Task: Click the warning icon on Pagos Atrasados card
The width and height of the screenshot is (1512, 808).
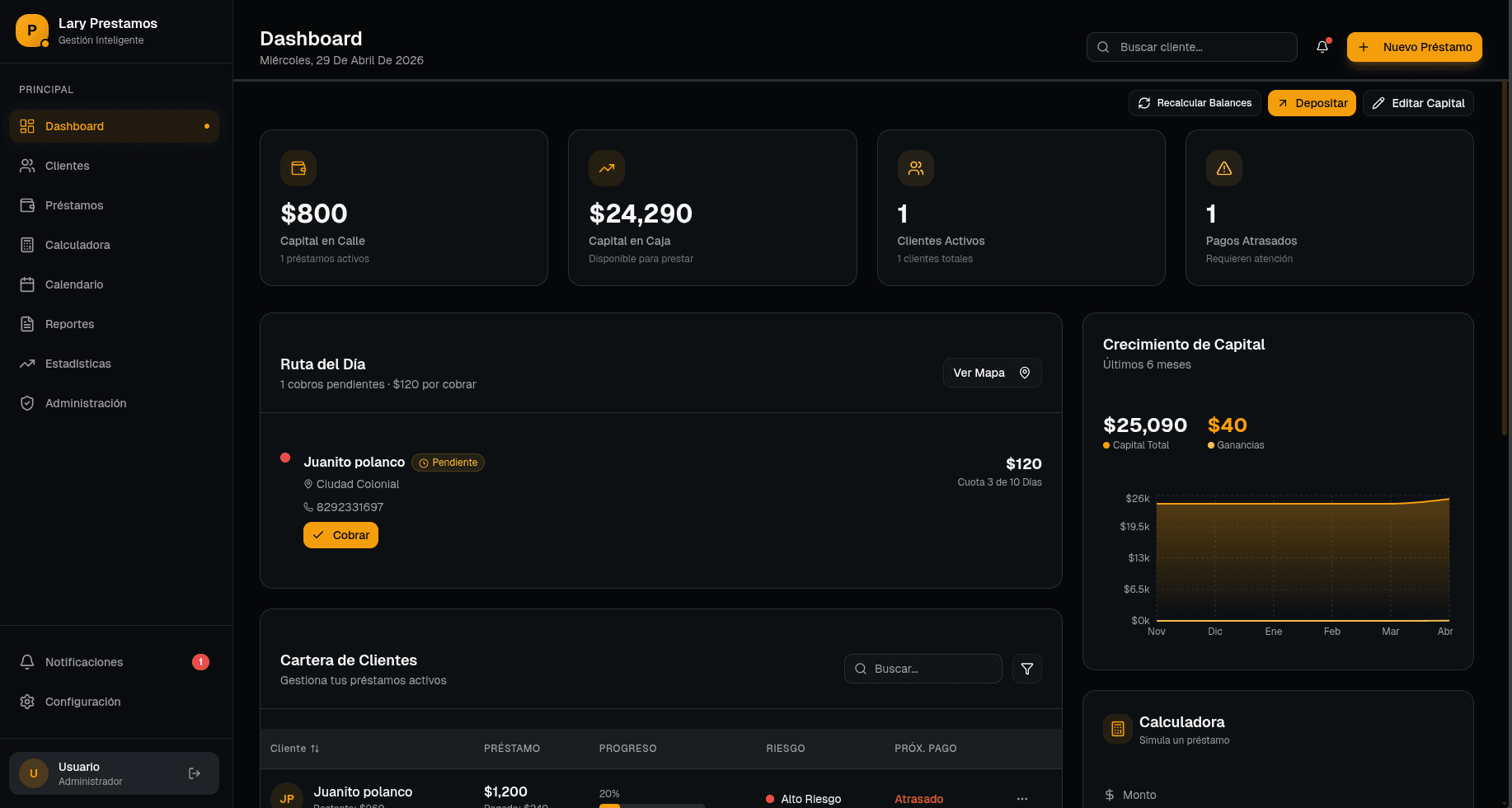Action: [x=1223, y=168]
